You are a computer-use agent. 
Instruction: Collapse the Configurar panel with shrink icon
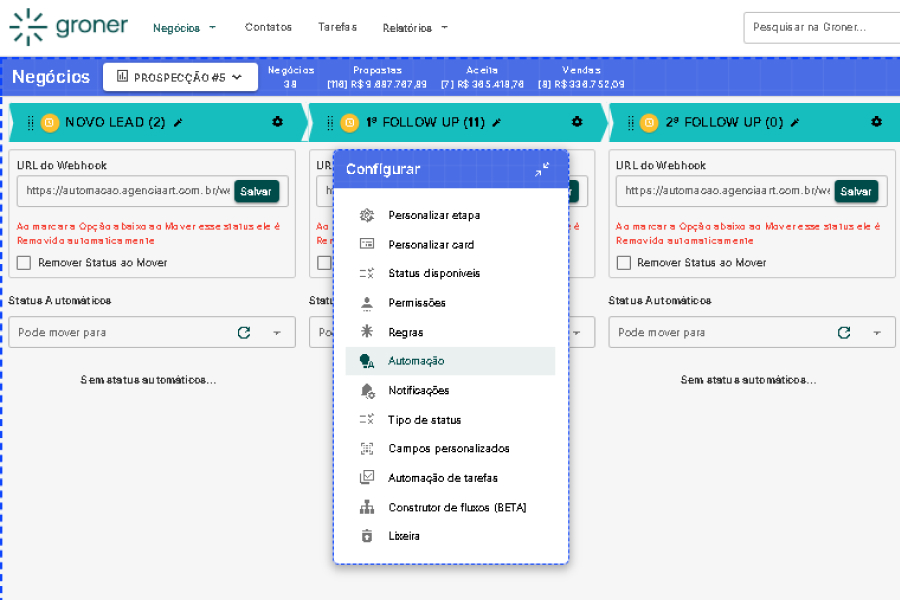point(541,170)
